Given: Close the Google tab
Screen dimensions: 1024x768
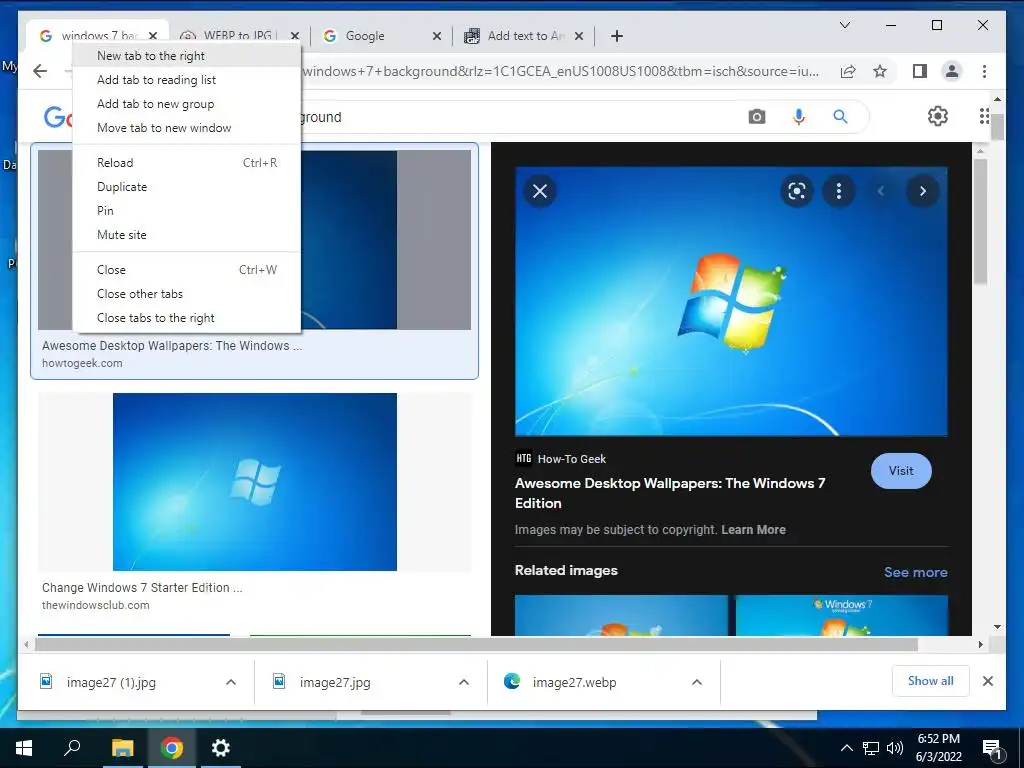Looking at the screenshot, I should (x=437, y=37).
